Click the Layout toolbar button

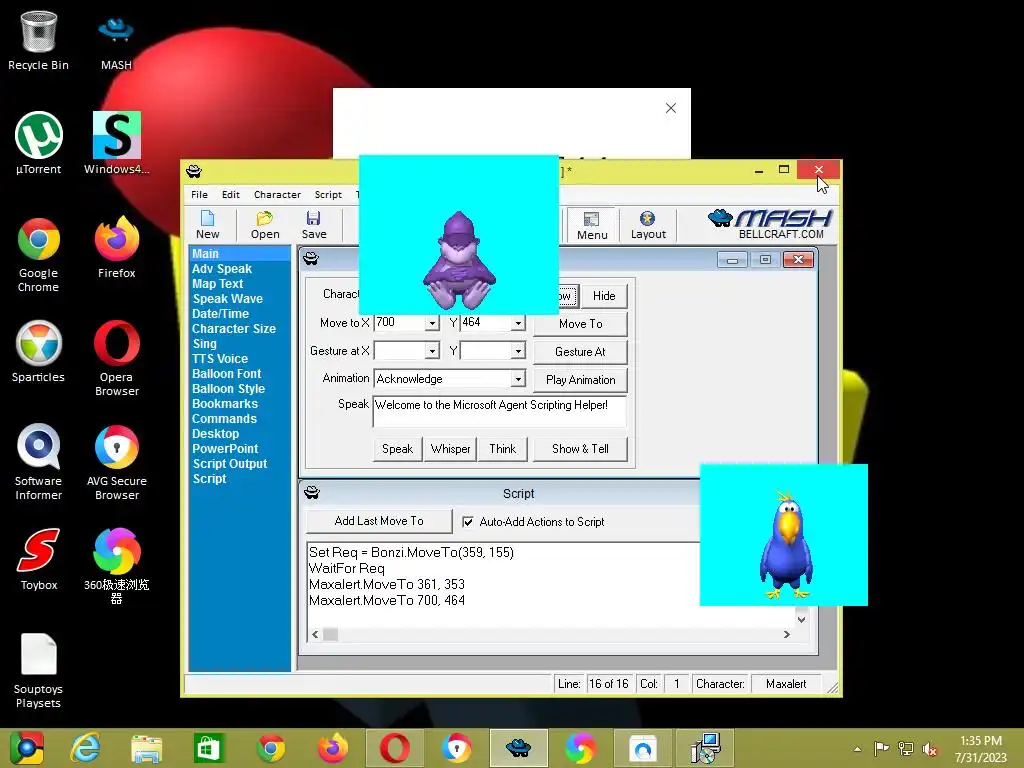pyautogui.click(x=648, y=225)
